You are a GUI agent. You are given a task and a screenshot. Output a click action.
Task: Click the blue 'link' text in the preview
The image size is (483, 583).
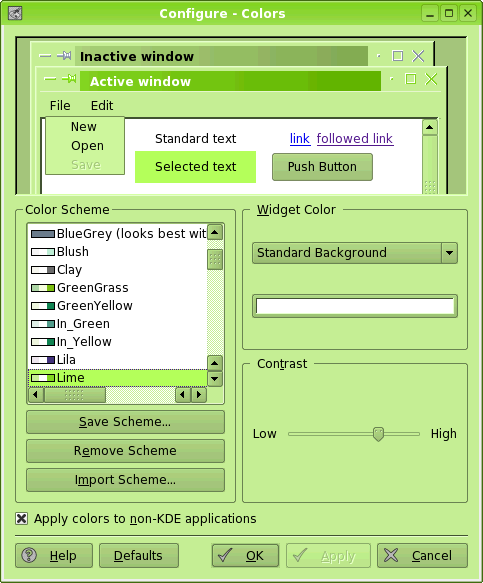point(300,139)
